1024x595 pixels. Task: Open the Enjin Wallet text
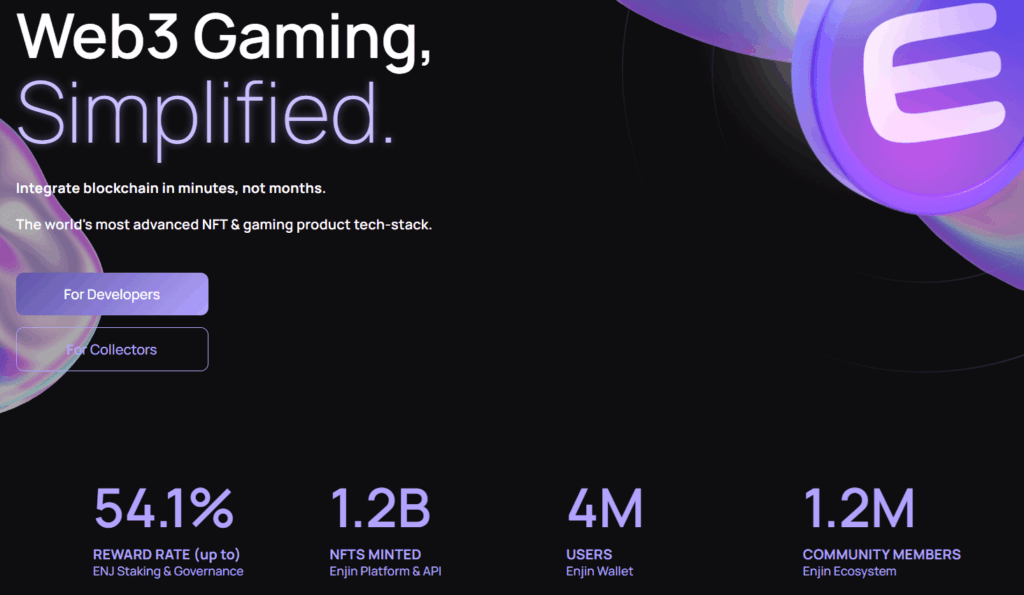[x=600, y=571]
